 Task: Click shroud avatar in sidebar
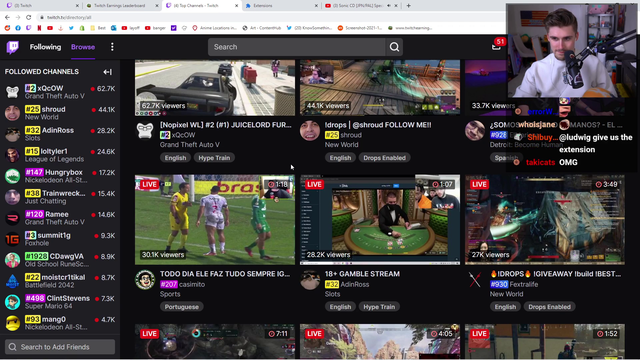pyautogui.click(x=12, y=113)
